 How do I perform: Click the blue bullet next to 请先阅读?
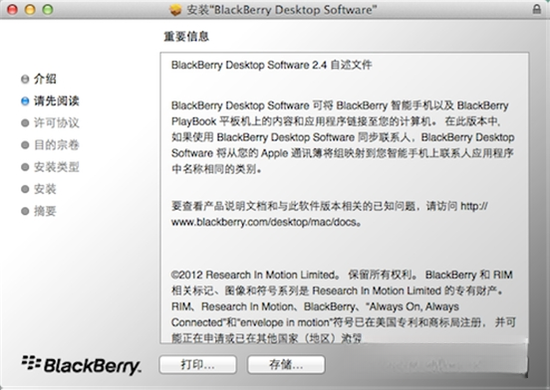click(x=25, y=101)
